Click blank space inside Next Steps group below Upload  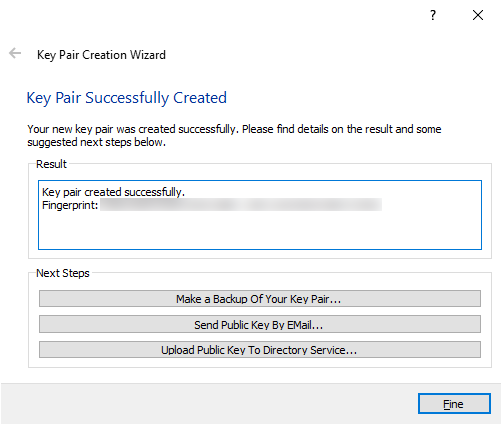260,363
